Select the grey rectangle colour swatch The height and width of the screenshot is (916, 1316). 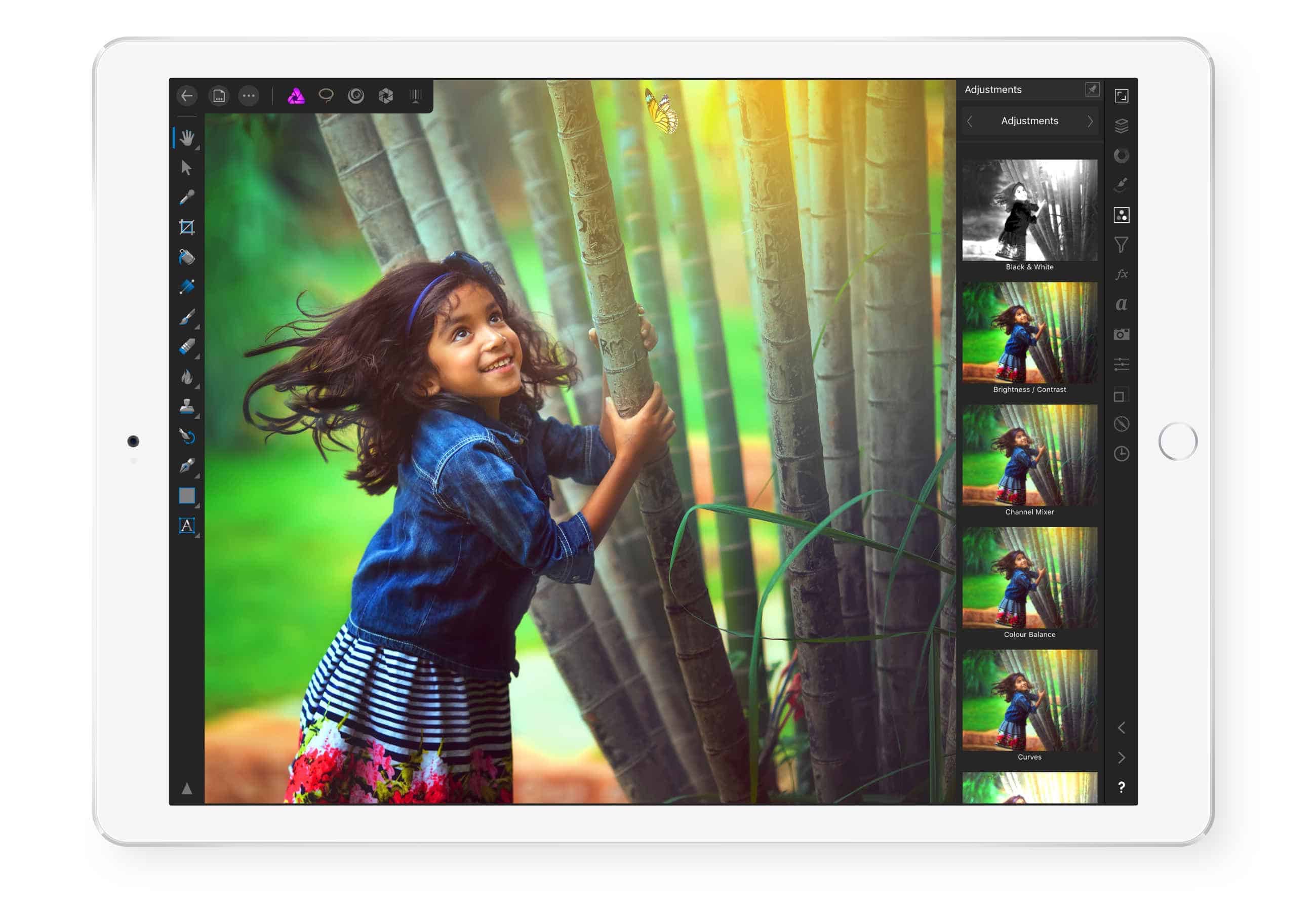tap(187, 496)
